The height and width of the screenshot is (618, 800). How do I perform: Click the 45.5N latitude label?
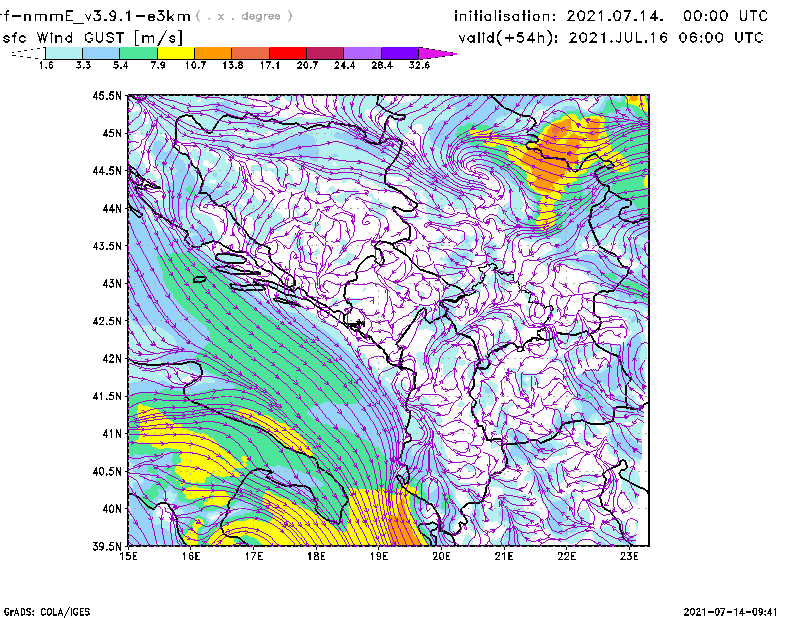pyautogui.click(x=107, y=95)
